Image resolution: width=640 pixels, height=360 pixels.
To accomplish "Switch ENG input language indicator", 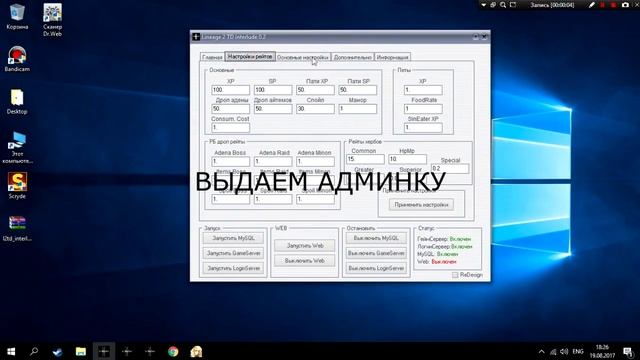I will pos(578,351).
